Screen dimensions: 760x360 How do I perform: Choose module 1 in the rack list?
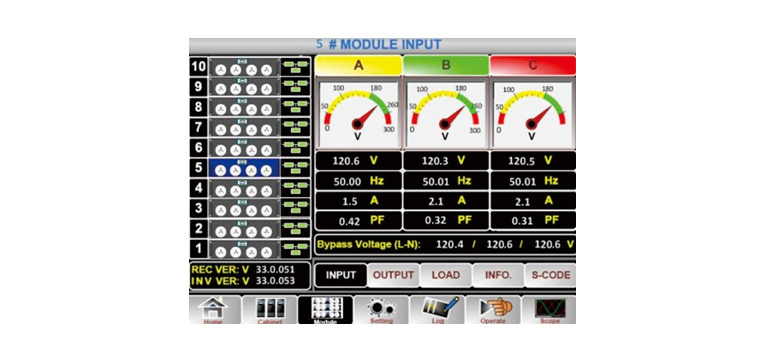[x=244, y=249]
